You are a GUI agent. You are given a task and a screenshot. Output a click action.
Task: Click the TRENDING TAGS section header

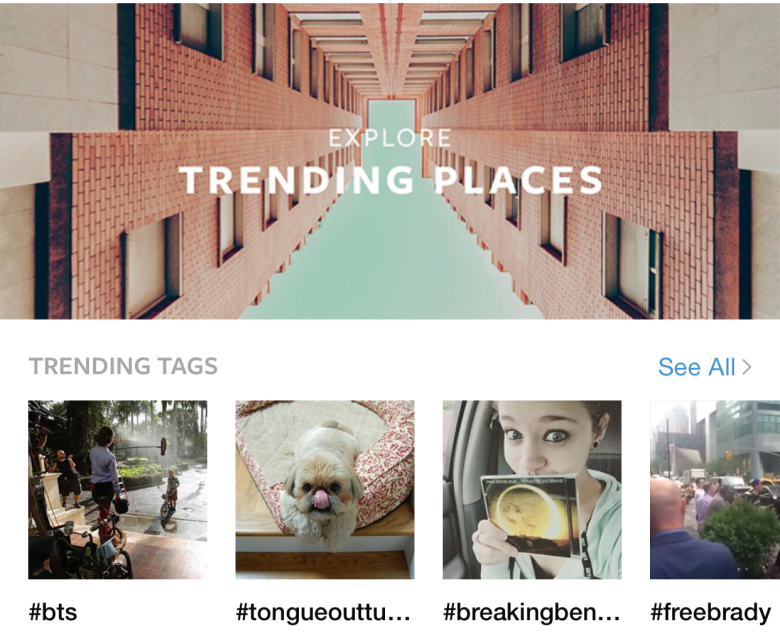click(123, 366)
